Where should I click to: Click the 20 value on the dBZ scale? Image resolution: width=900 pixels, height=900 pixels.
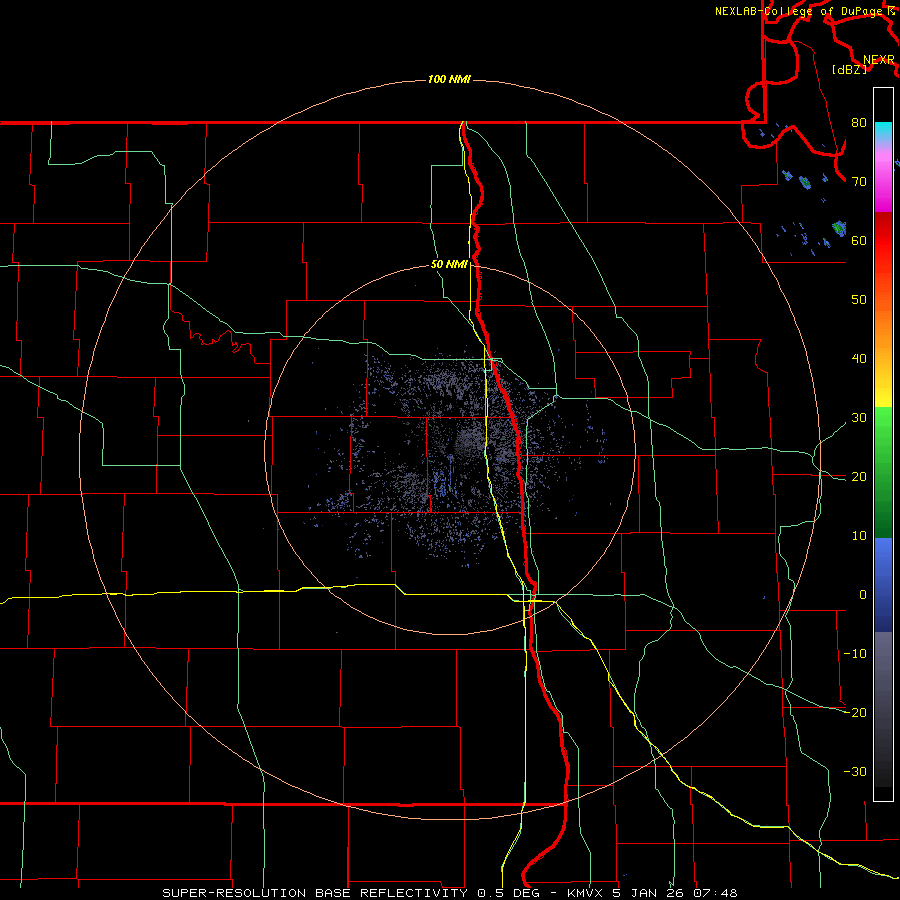(859, 477)
